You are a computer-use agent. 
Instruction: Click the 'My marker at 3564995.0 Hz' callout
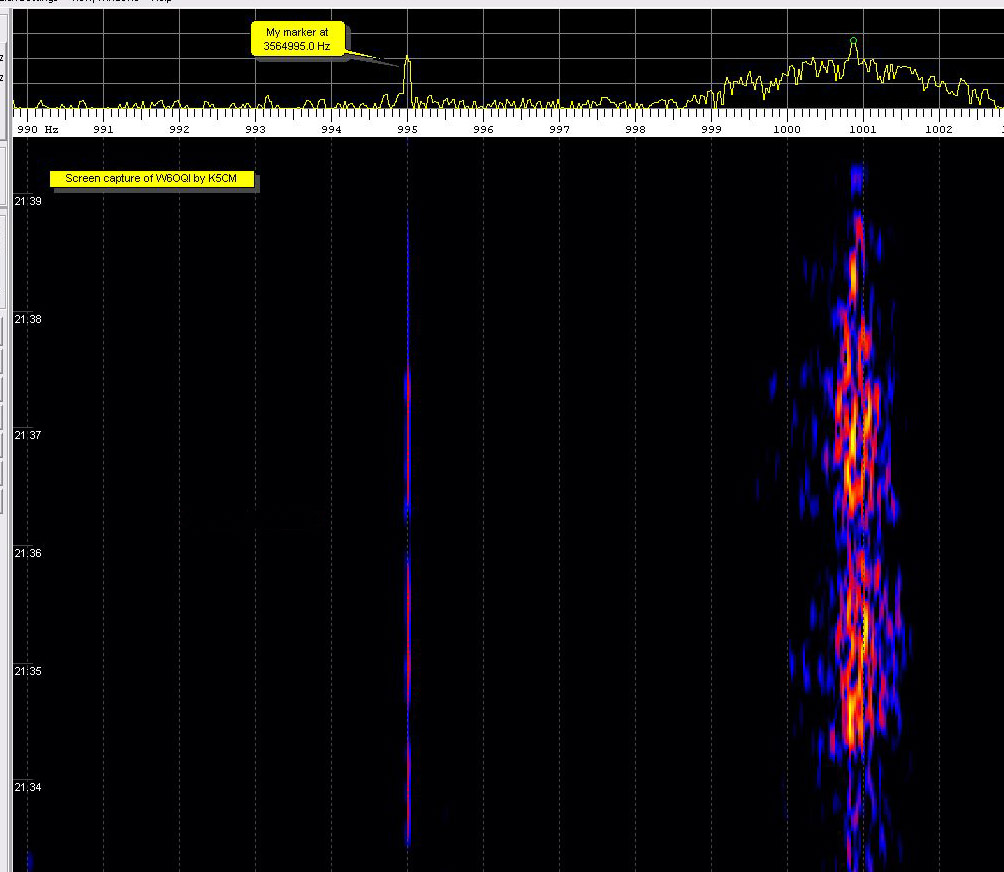tap(298, 39)
